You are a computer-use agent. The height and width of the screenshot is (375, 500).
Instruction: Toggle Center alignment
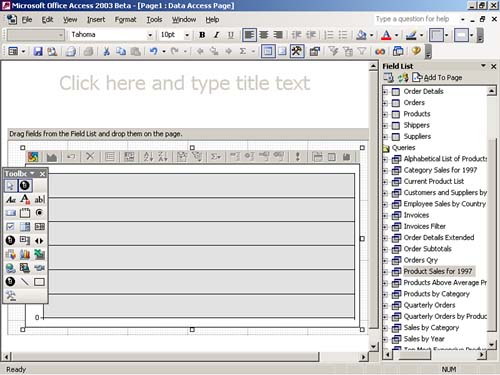[264, 35]
